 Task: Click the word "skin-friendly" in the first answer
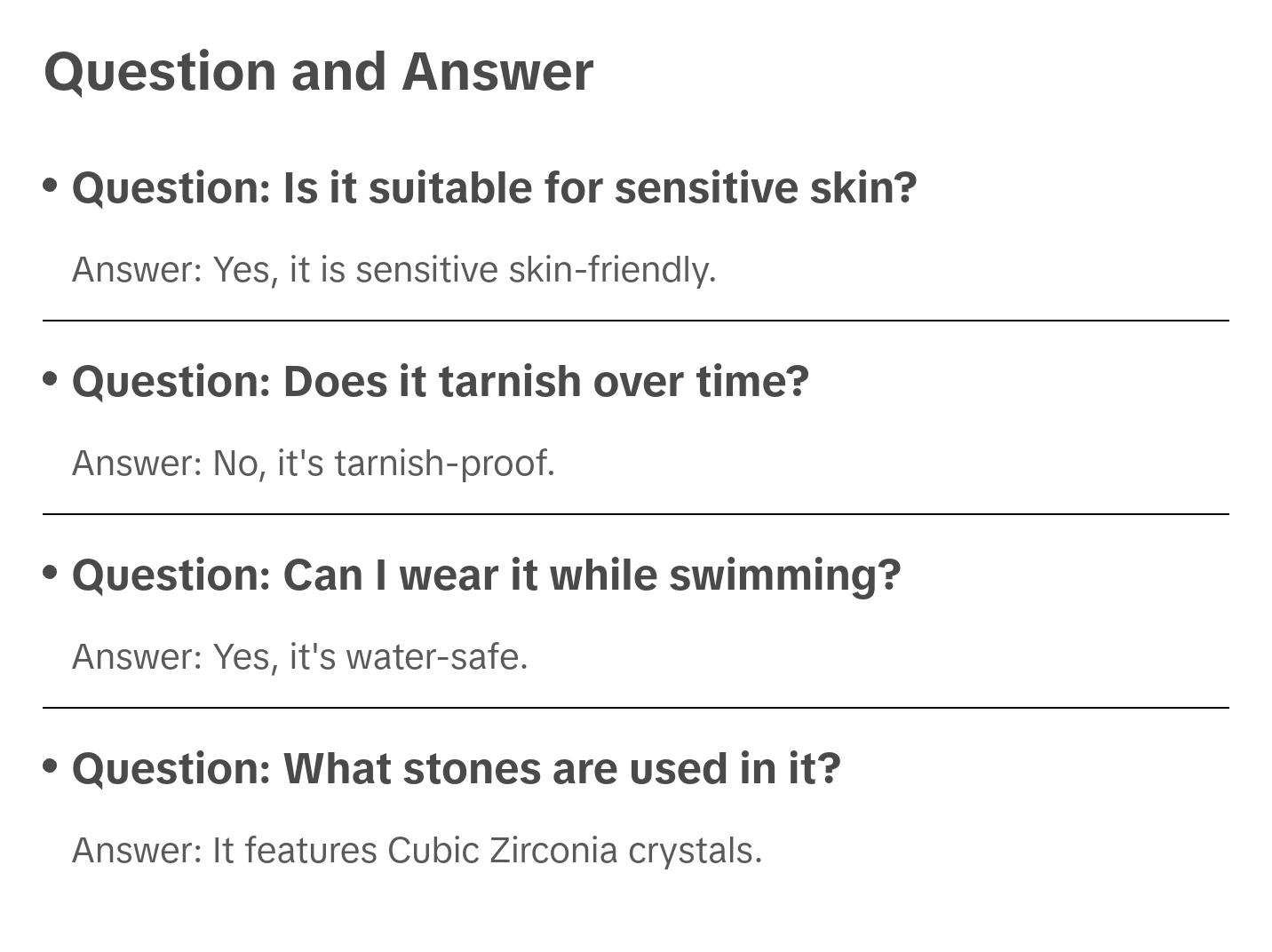click(612, 270)
